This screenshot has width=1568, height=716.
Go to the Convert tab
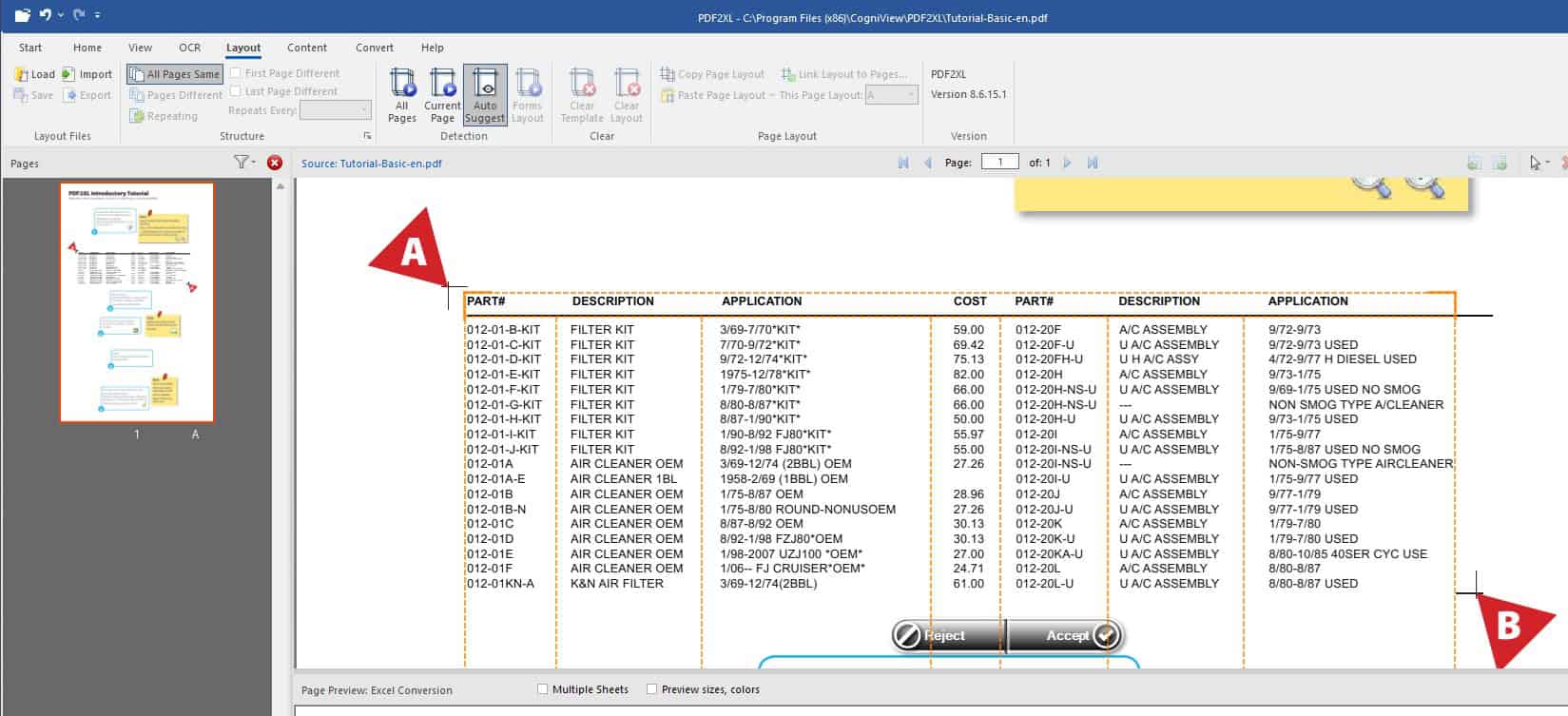click(375, 48)
